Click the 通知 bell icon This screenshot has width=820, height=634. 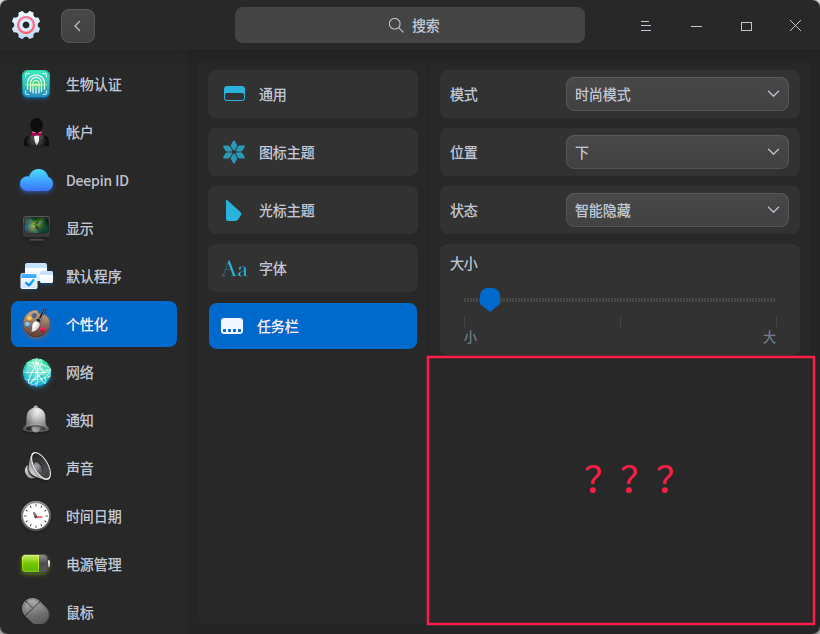[36, 420]
